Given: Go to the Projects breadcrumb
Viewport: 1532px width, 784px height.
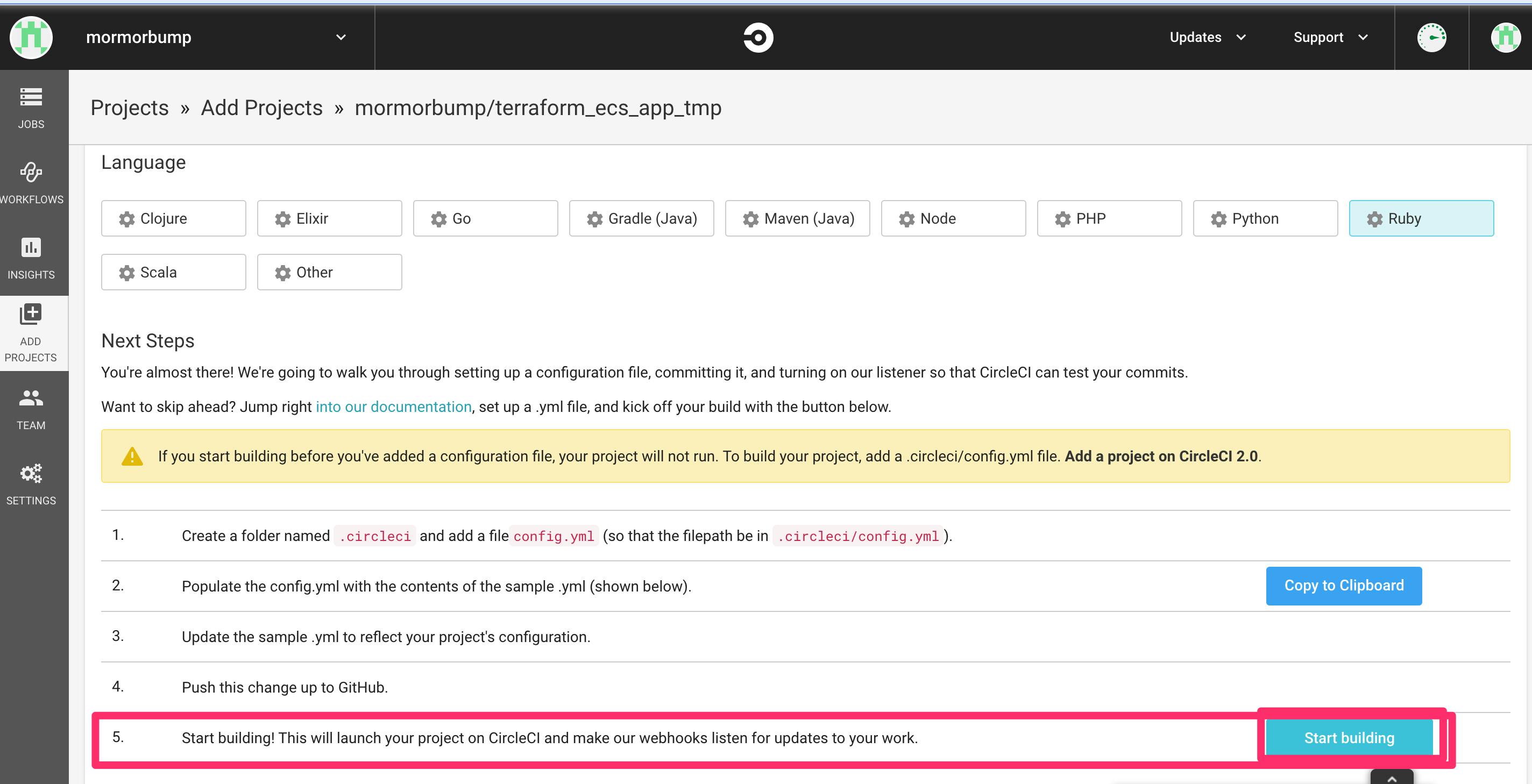Looking at the screenshot, I should pyautogui.click(x=130, y=108).
